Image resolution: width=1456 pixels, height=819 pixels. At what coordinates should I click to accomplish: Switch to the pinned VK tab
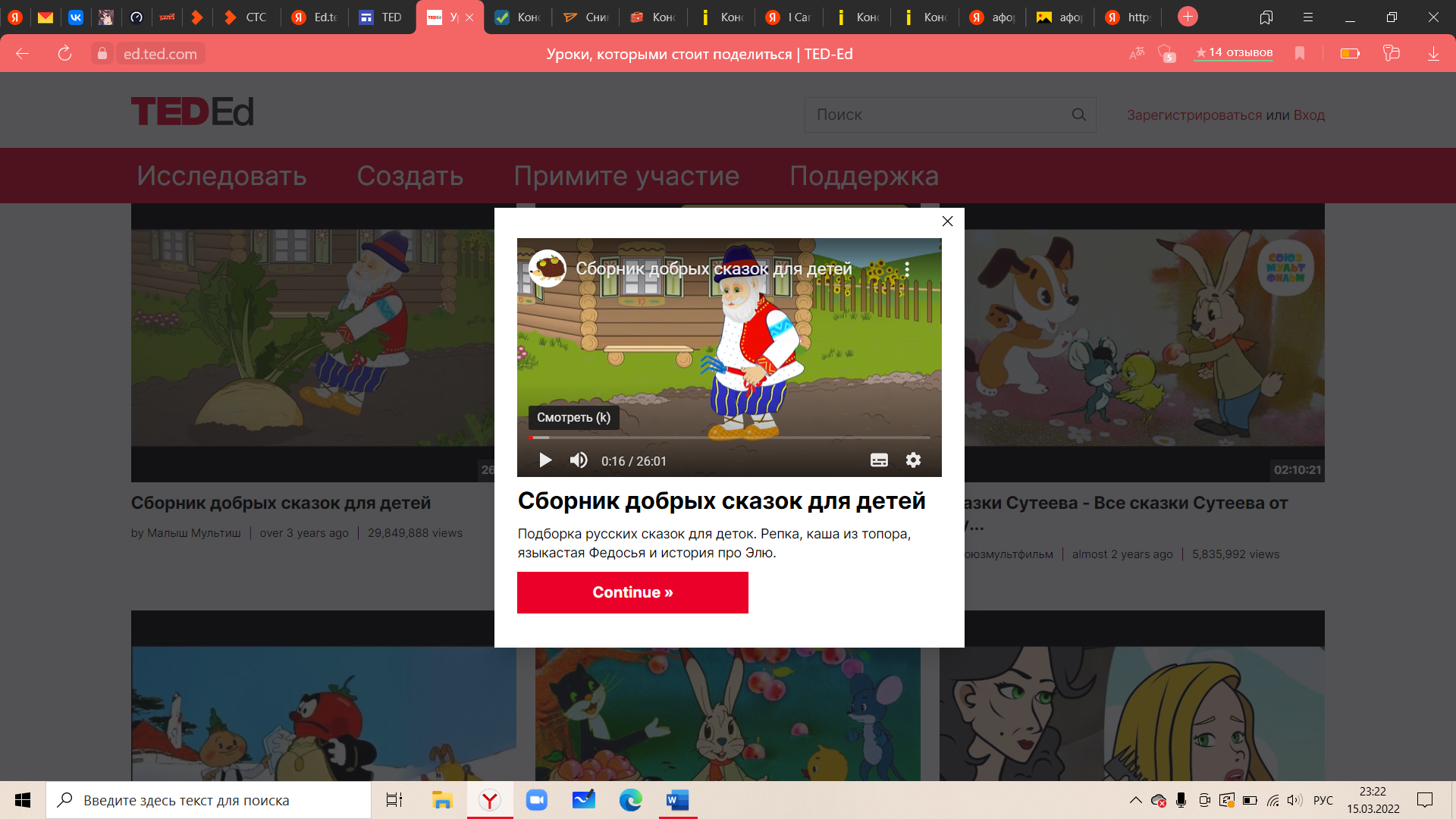pos(76,17)
